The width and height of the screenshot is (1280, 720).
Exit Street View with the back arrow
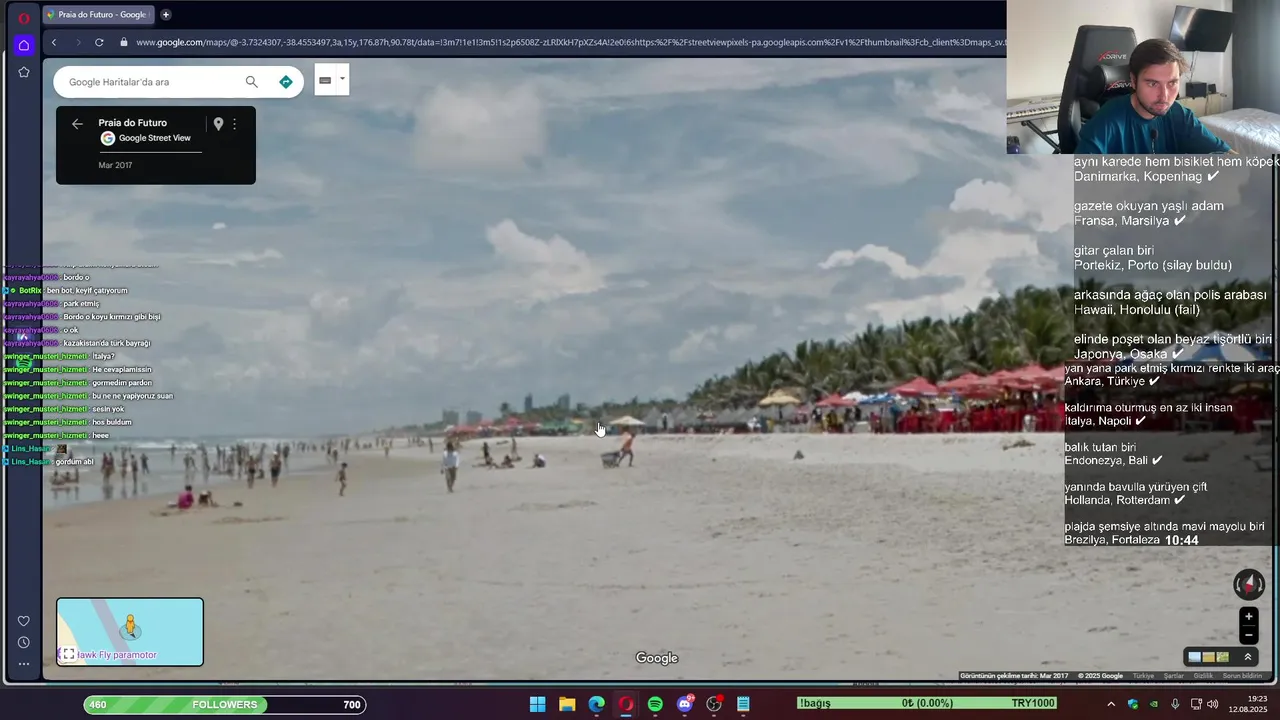pos(77,124)
